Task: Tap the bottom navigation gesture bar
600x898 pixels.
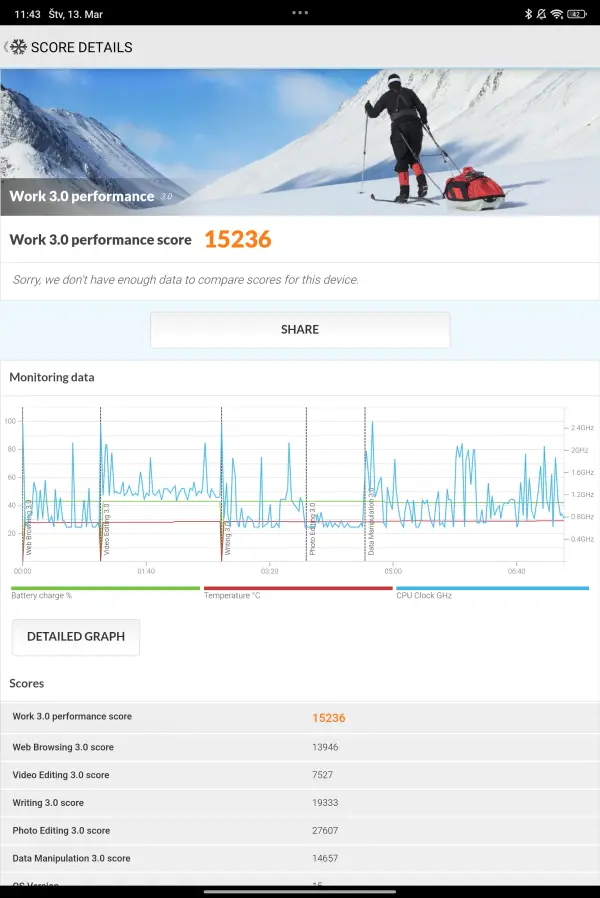Action: point(300,891)
